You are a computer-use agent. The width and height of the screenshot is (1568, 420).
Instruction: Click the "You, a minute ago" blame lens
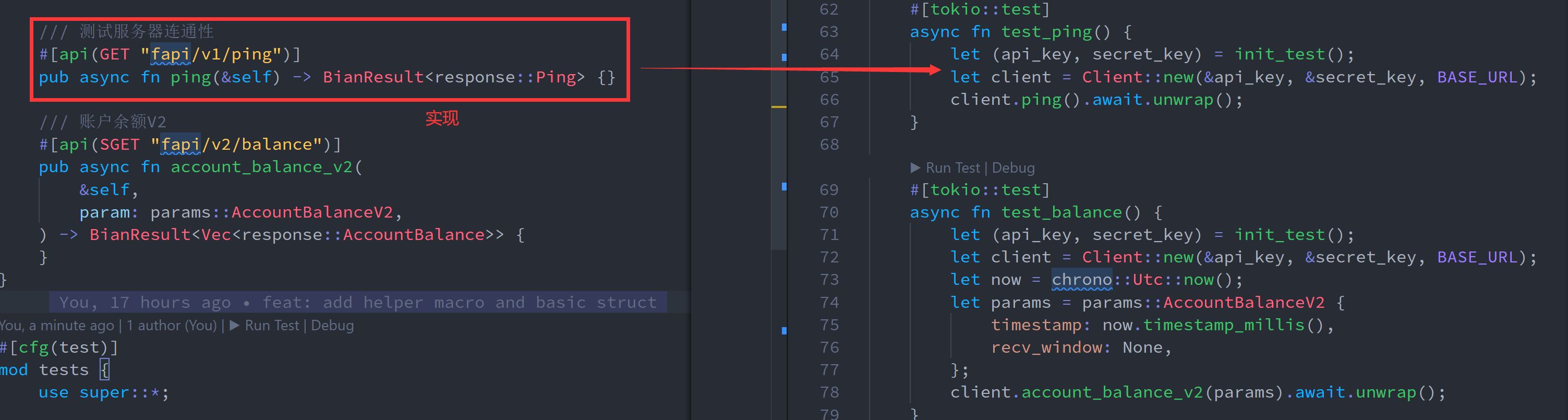(x=57, y=326)
